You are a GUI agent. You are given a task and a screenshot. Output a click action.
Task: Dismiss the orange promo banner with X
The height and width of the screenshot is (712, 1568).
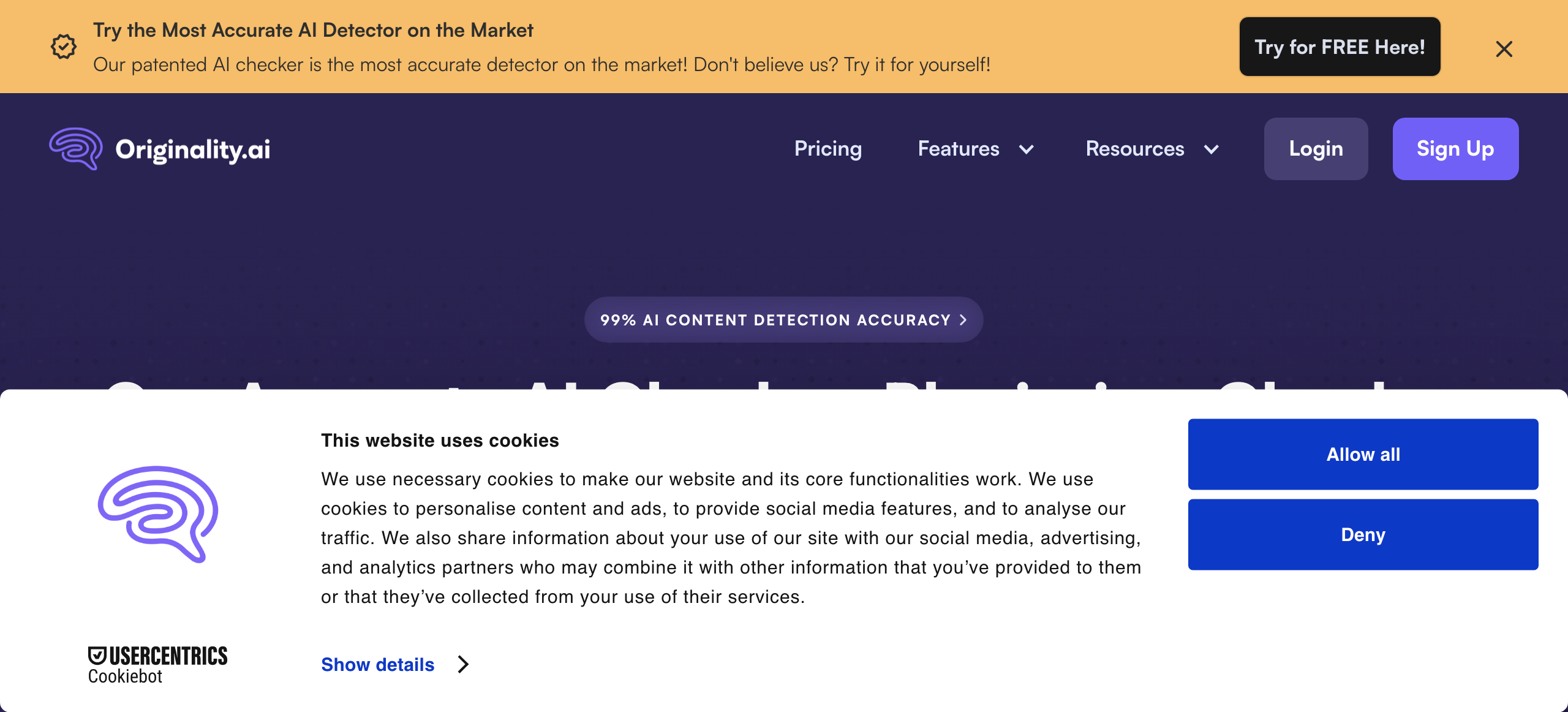click(1504, 49)
